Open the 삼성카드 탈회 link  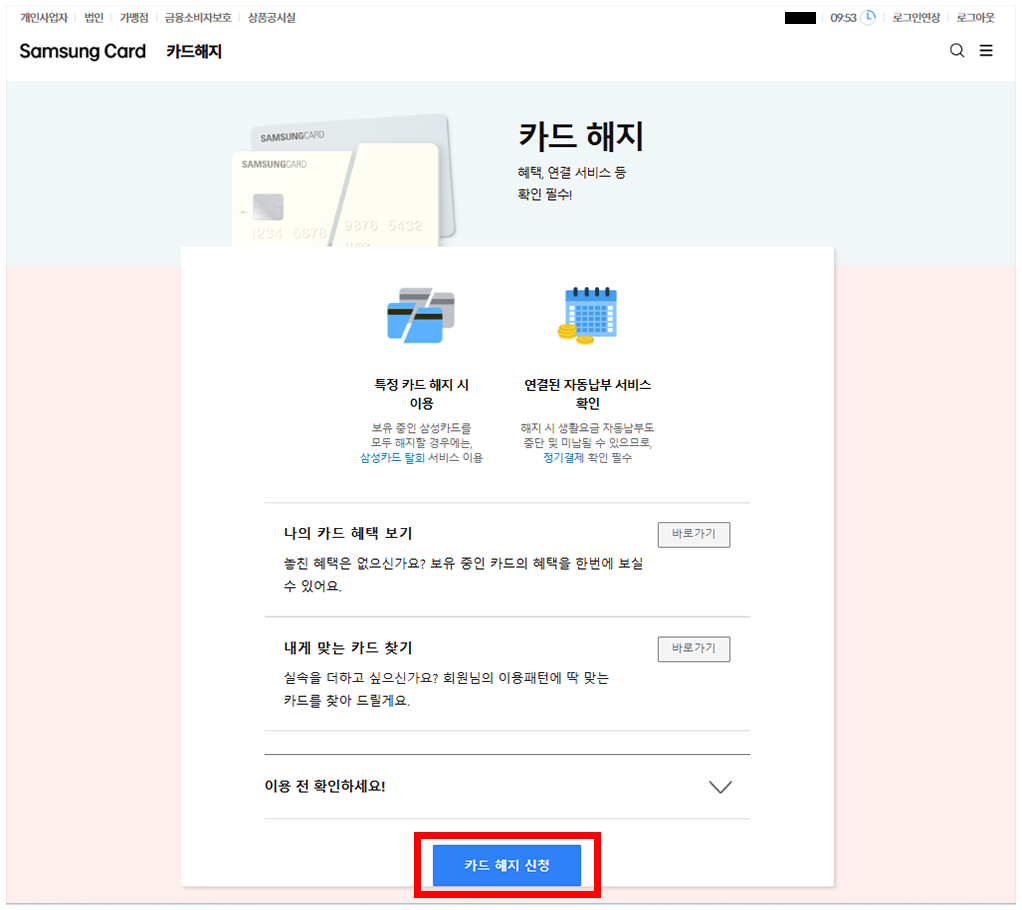tap(392, 457)
